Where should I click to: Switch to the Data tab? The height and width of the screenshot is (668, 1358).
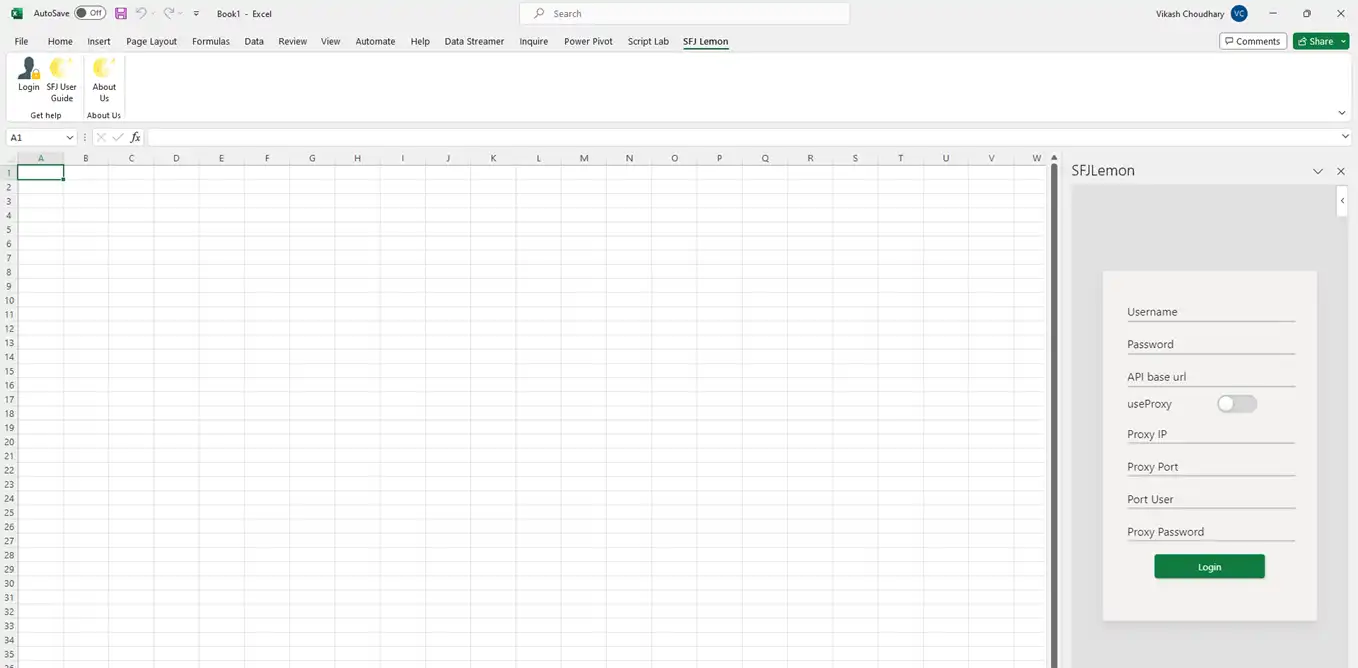point(254,41)
